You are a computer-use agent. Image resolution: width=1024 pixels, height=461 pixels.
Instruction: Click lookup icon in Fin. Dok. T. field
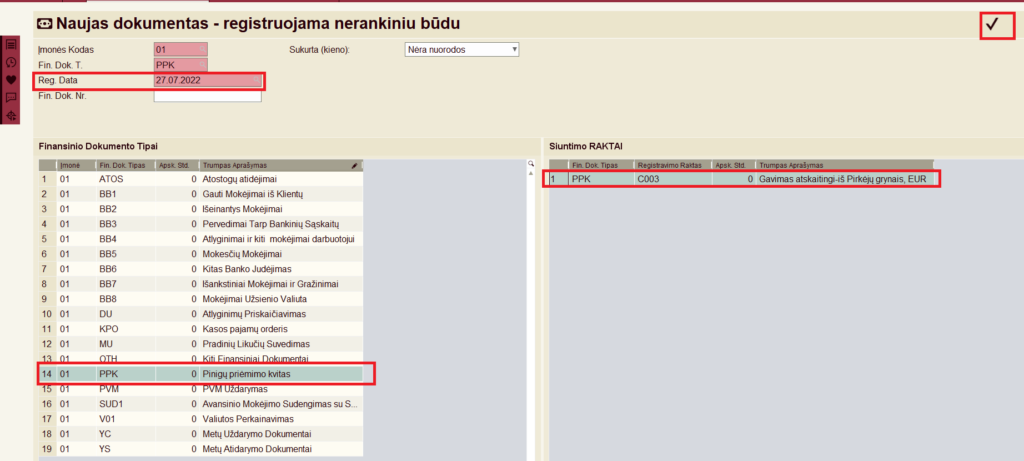202,65
